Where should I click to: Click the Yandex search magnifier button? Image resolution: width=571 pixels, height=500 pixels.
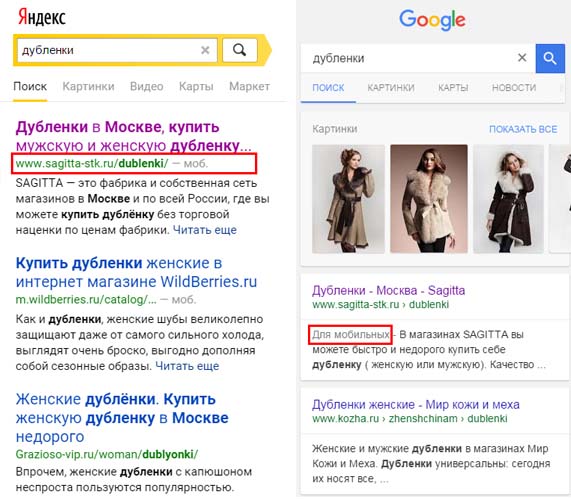click(x=240, y=50)
